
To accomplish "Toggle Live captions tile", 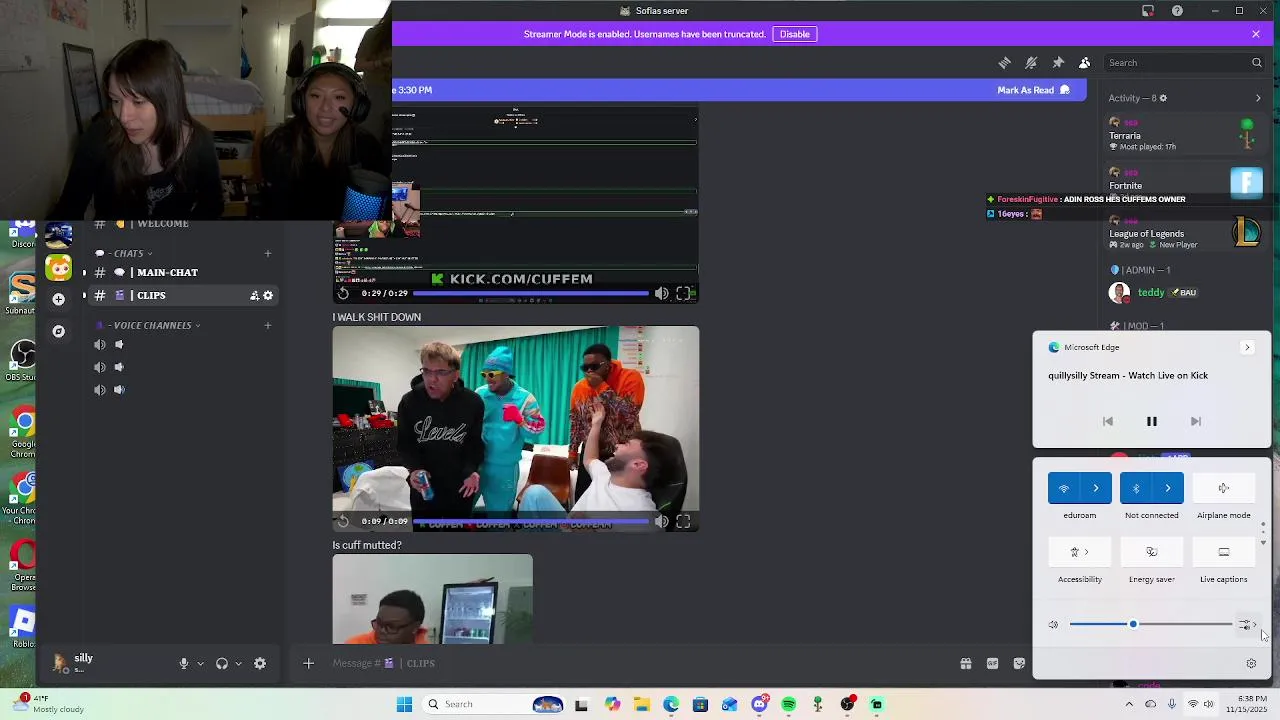I will tap(1224, 552).
